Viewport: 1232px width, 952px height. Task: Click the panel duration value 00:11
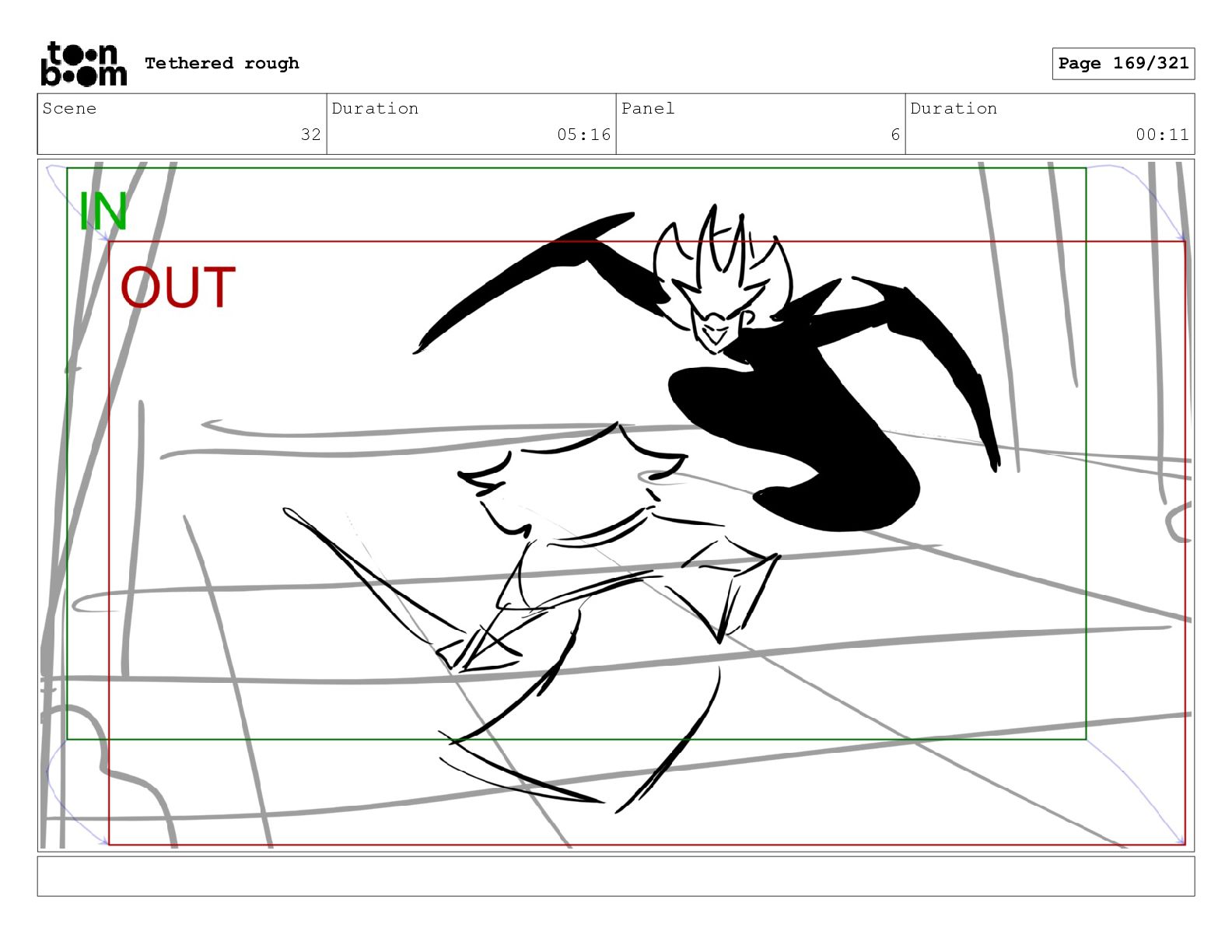tap(1162, 135)
